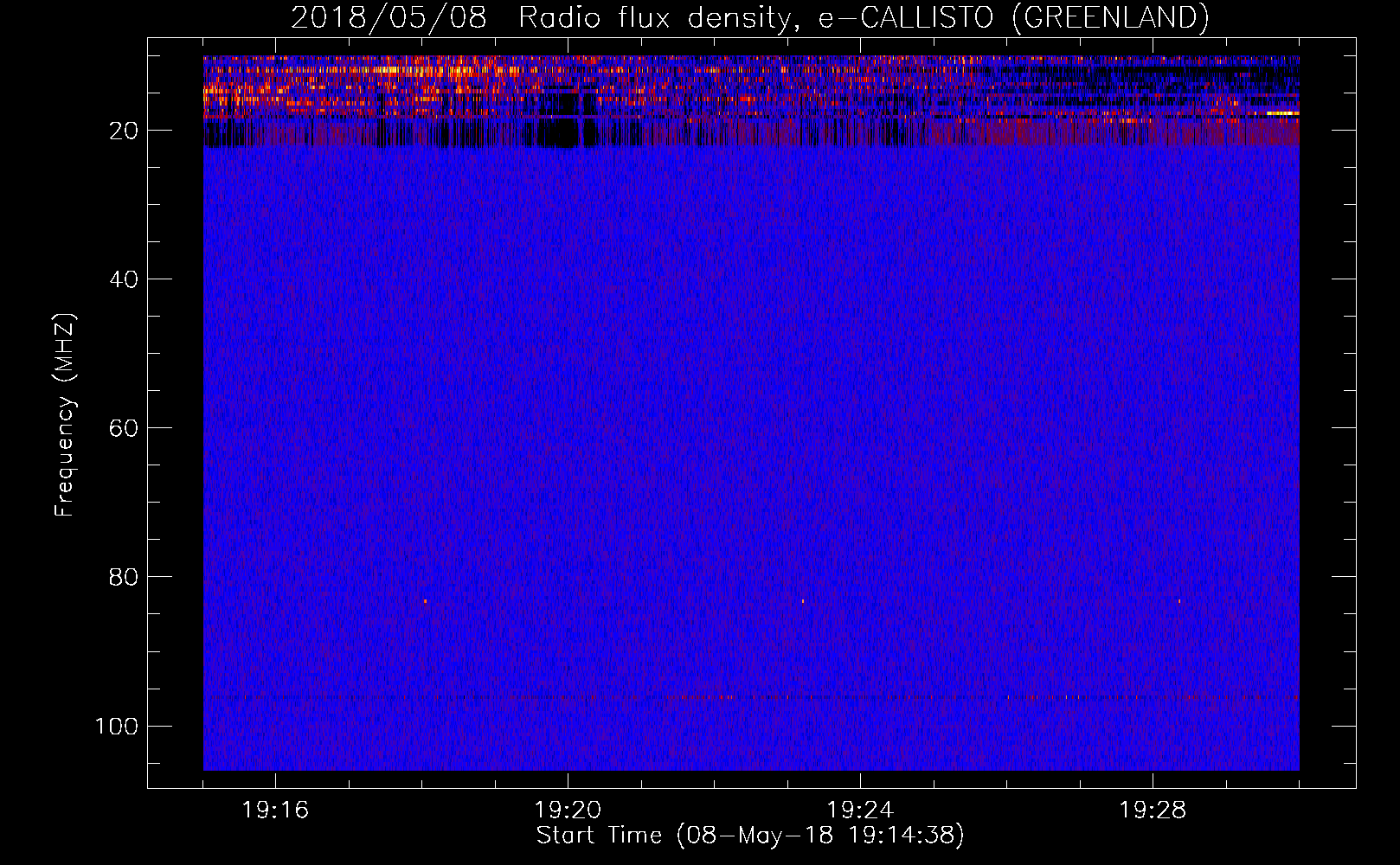
Task: Click the 60 frequency tick label
Action: pos(124,428)
